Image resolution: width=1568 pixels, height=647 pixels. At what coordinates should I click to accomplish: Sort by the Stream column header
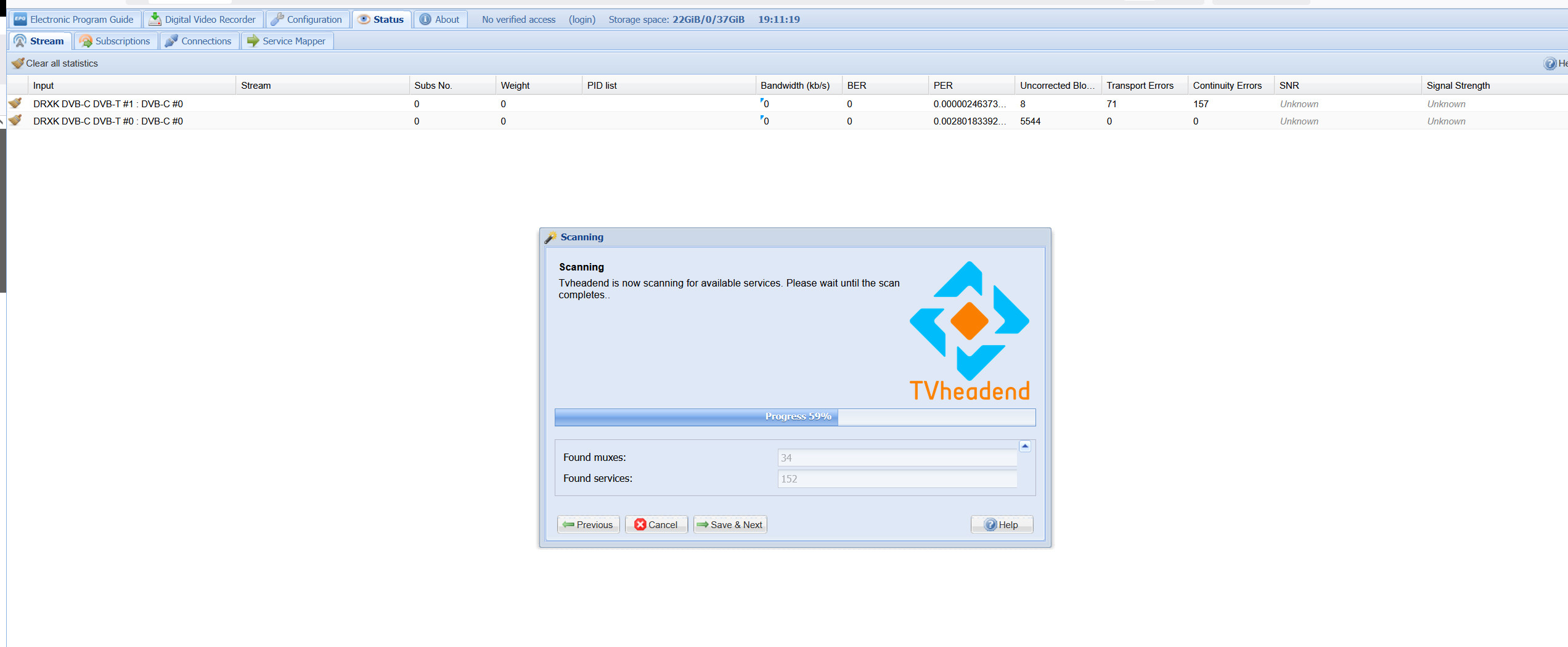click(x=322, y=85)
